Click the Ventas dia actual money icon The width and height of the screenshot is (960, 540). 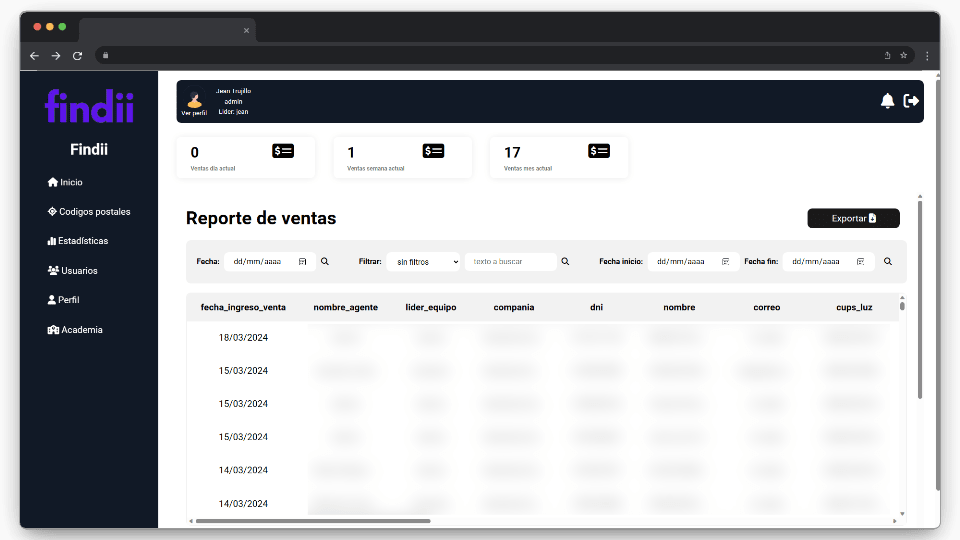pos(283,151)
